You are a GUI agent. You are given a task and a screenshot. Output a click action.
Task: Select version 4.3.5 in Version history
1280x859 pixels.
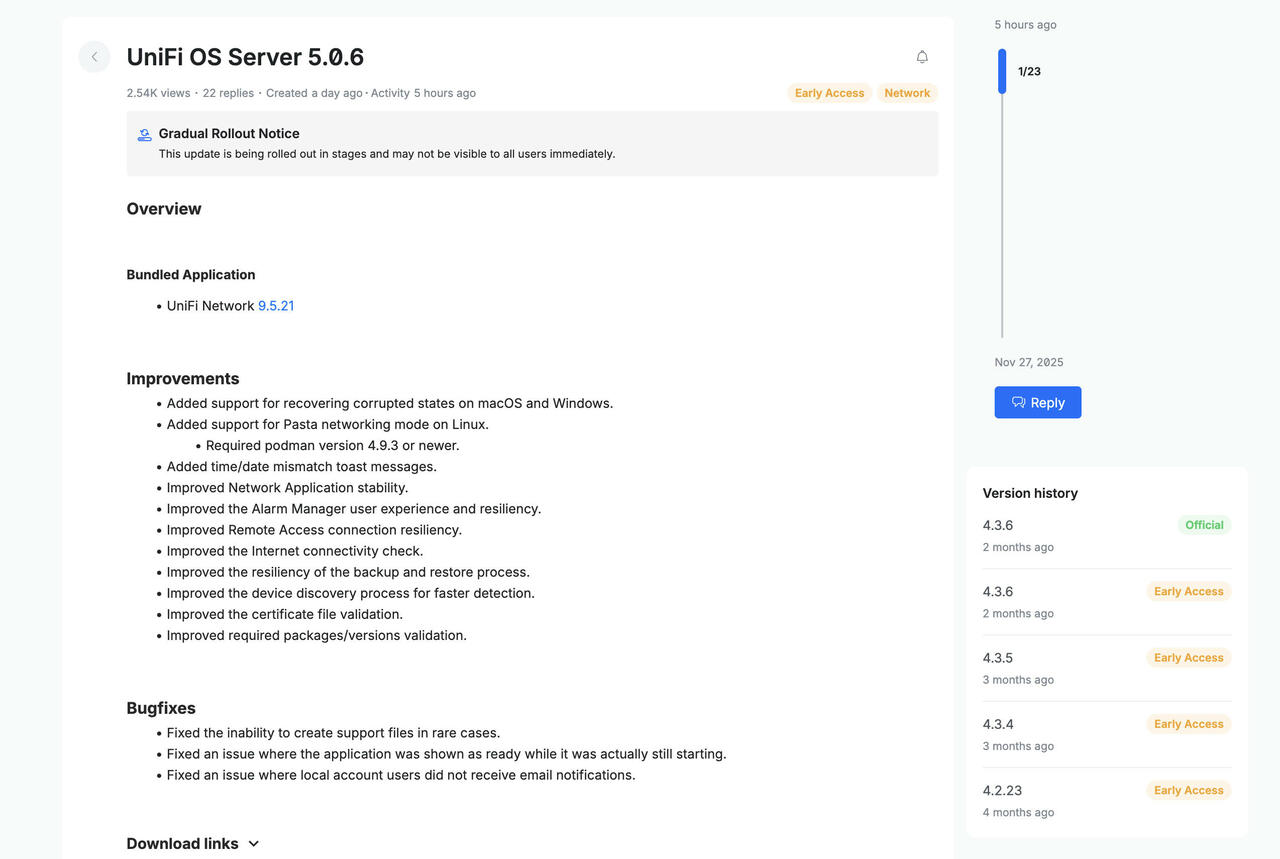997,657
